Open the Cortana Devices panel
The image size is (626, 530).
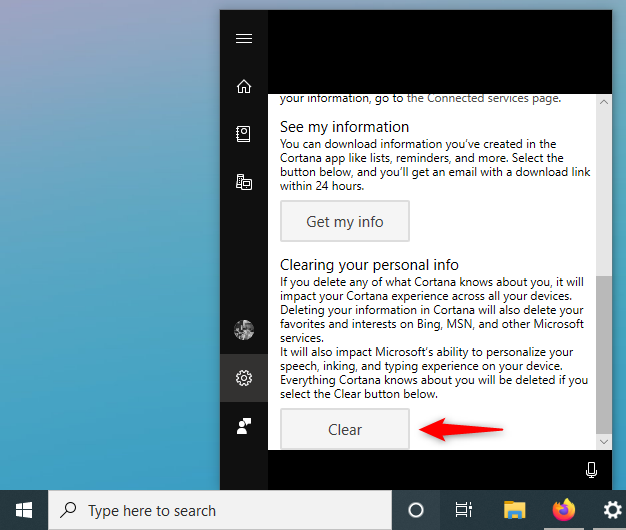click(x=244, y=182)
